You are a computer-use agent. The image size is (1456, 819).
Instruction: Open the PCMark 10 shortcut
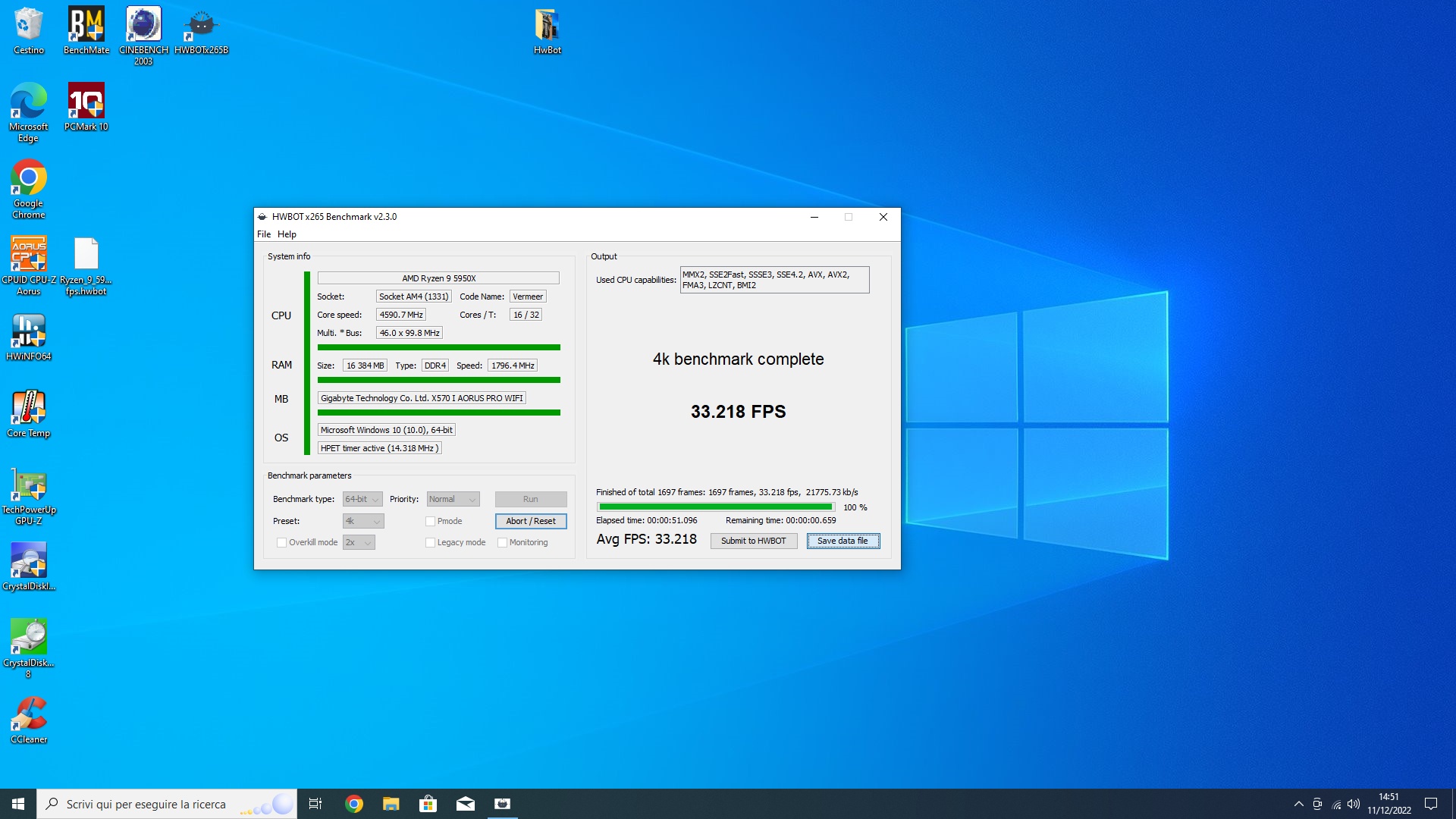pyautogui.click(x=86, y=107)
